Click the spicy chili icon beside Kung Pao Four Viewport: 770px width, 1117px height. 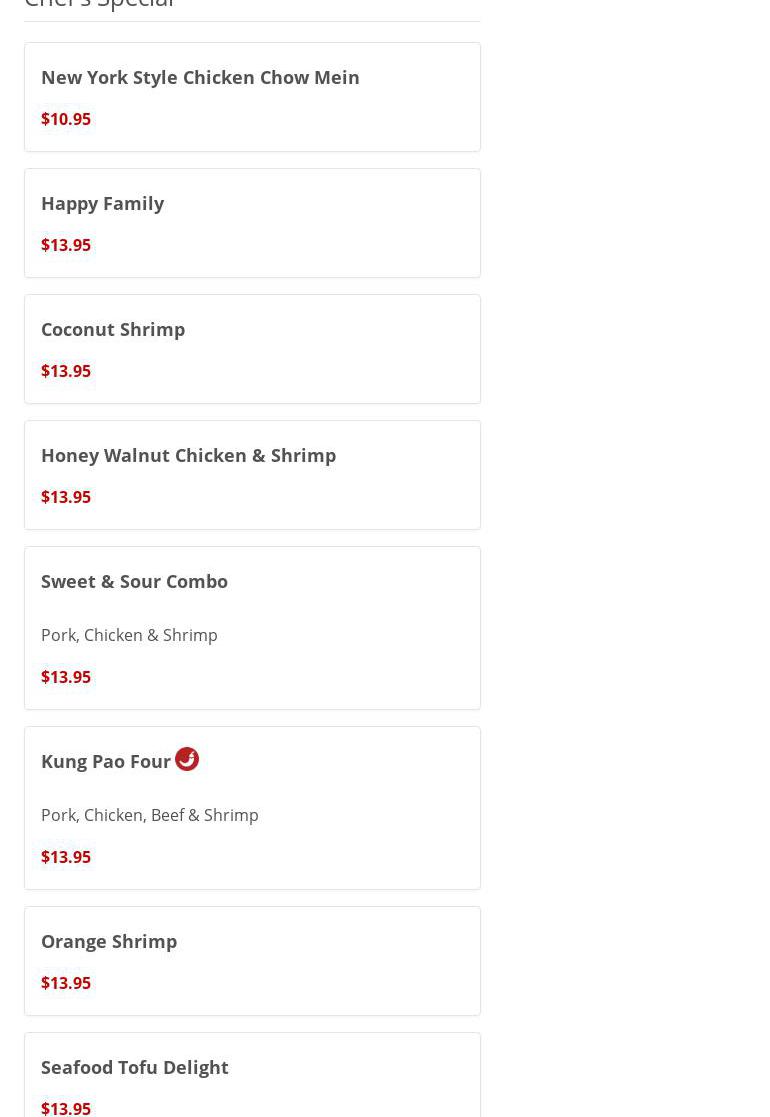187,759
